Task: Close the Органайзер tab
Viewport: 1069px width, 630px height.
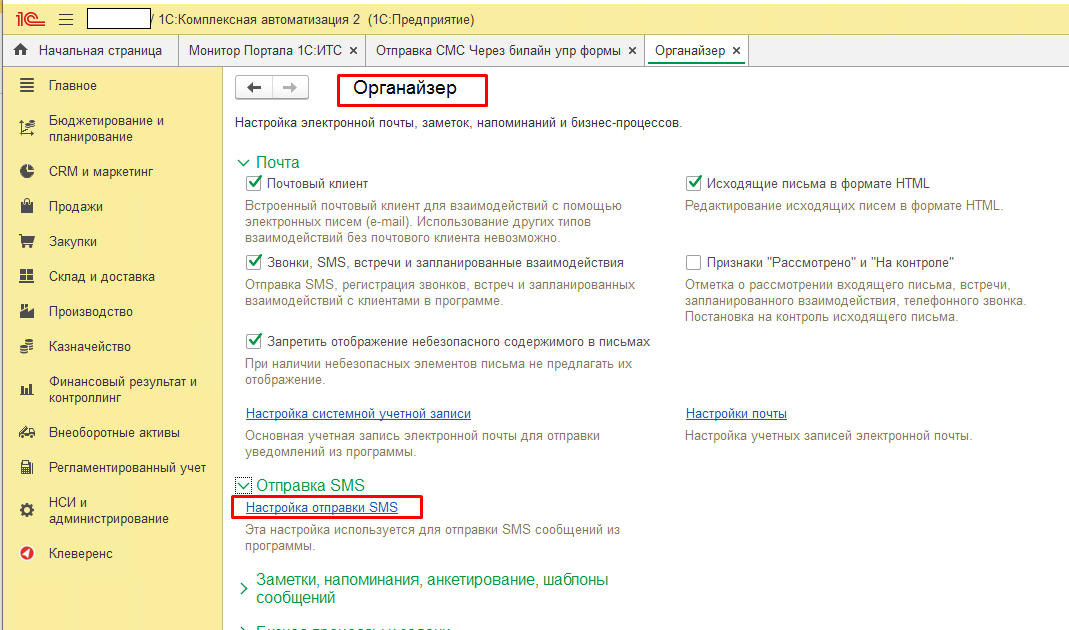Action: point(736,50)
